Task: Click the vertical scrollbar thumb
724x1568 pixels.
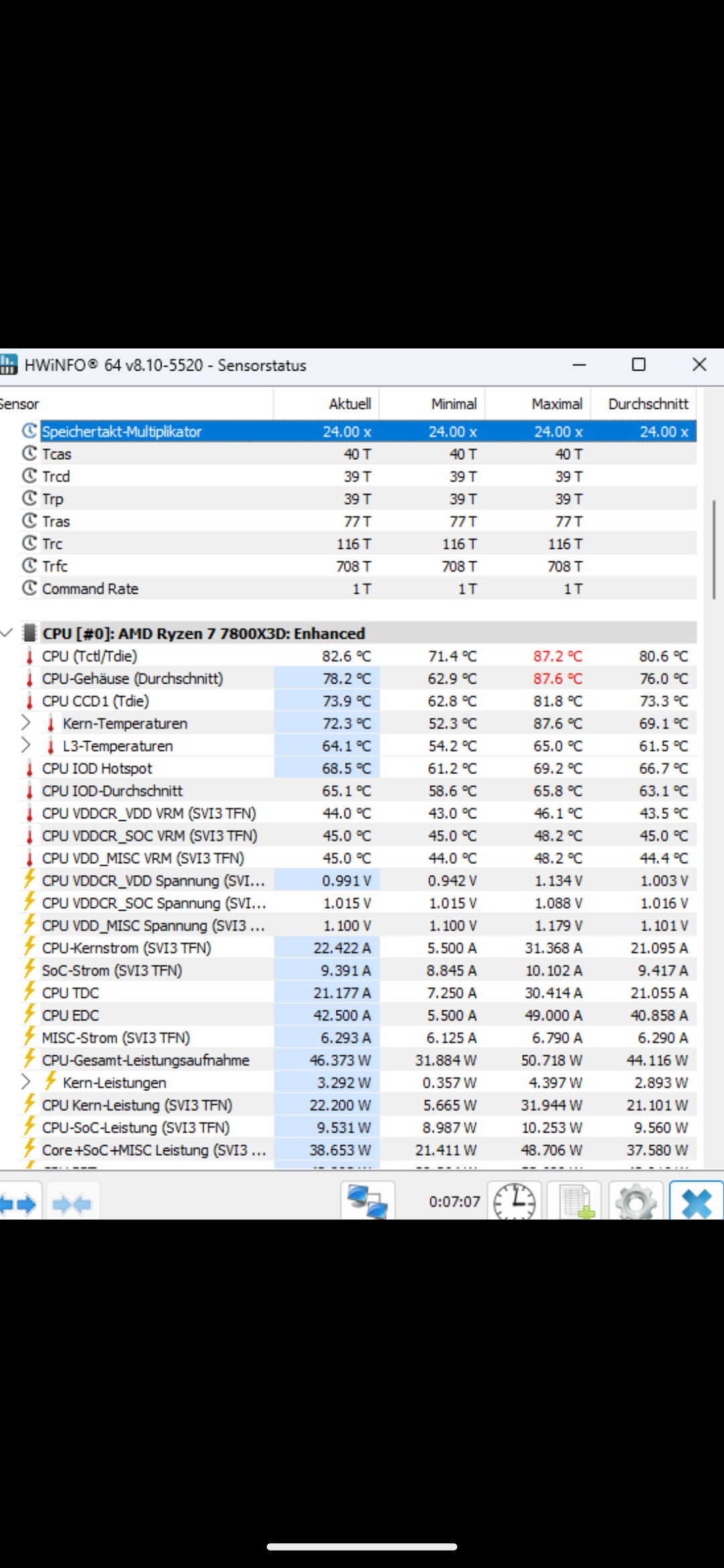Action: click(714, 549)
